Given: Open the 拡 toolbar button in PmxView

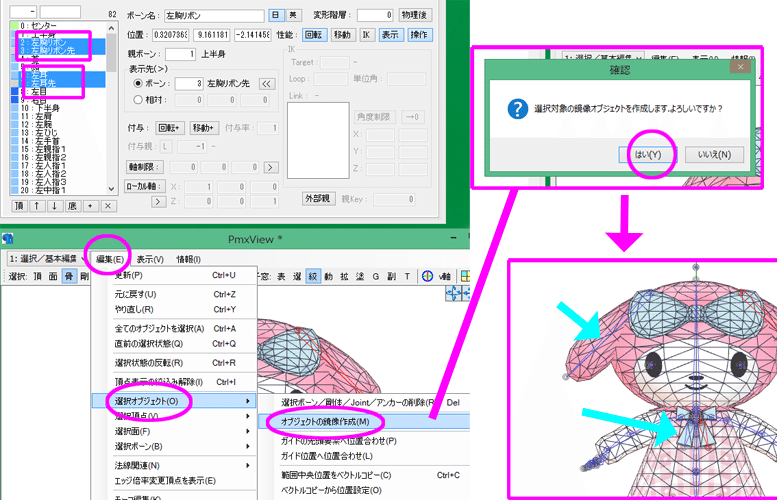Looking at the screenshot, I should [344, 277].
